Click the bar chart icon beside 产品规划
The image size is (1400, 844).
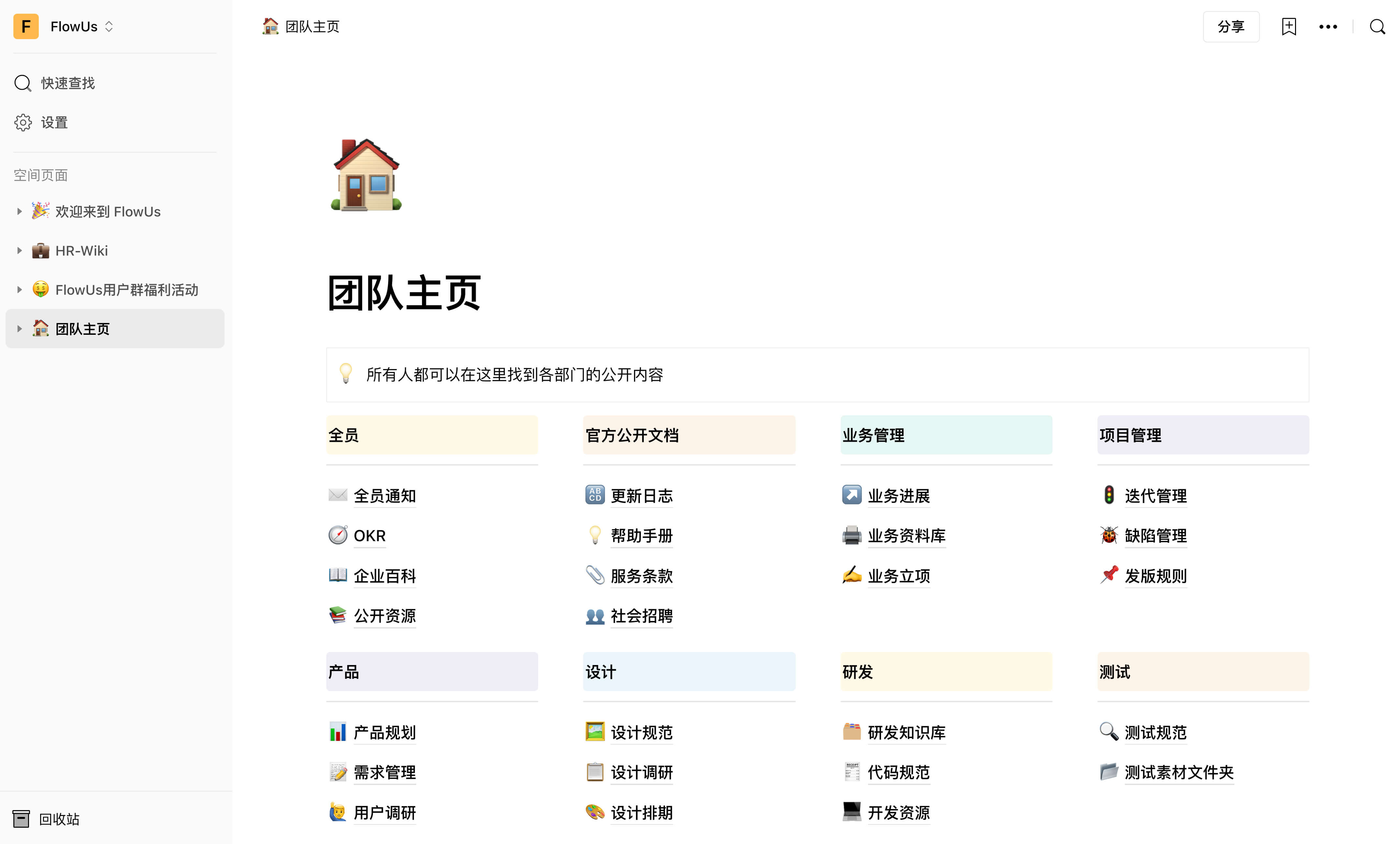[x=337, y=732]
